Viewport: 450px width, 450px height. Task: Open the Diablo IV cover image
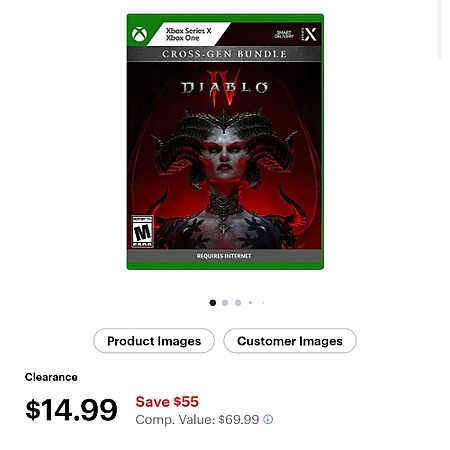(225, 142)
